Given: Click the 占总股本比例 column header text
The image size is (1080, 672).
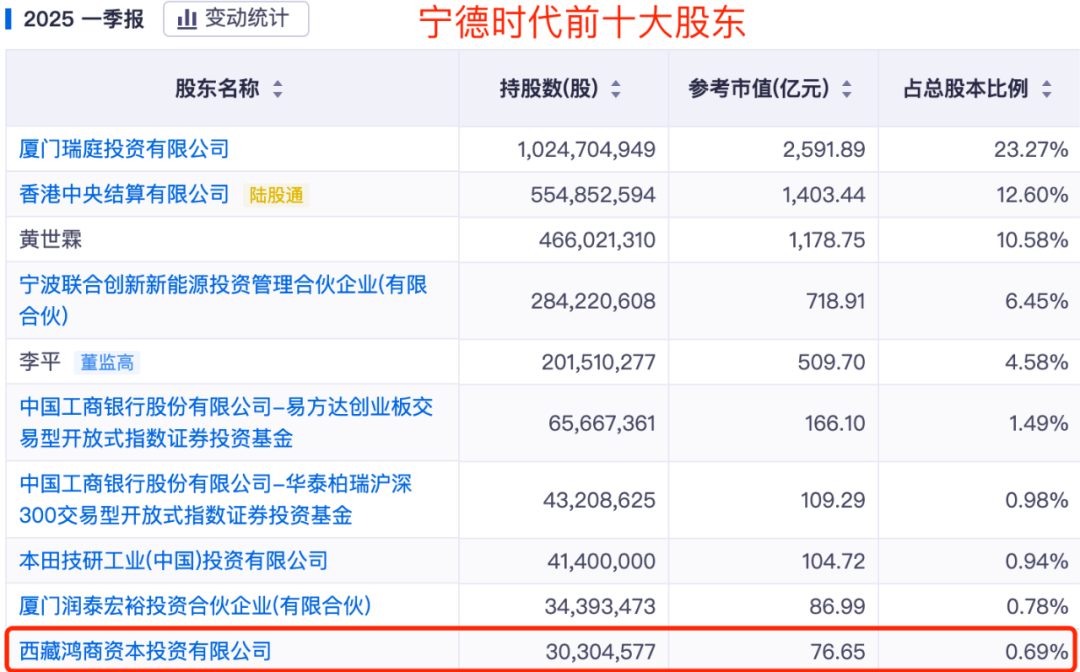Looking at the screenshot, I should pyautogui.click(x=966, y=89).
